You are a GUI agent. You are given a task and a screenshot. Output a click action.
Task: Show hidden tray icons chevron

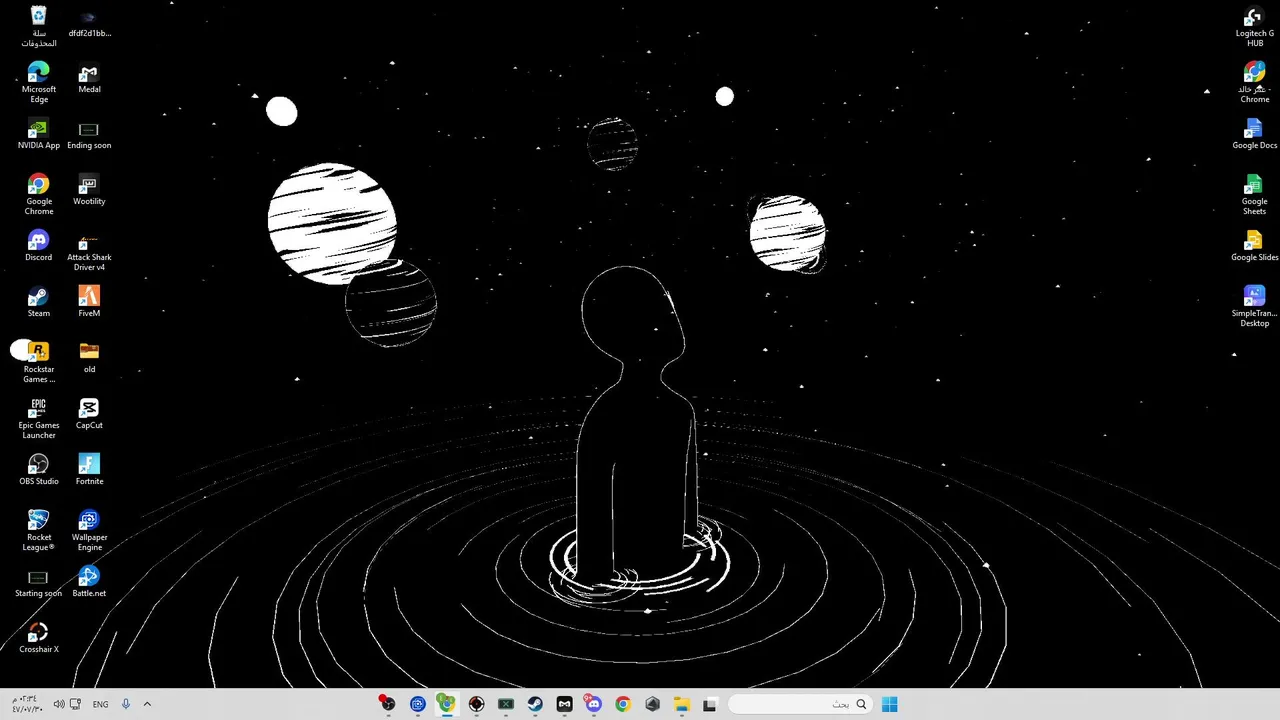pyautogui.click(x=147, y=704)
